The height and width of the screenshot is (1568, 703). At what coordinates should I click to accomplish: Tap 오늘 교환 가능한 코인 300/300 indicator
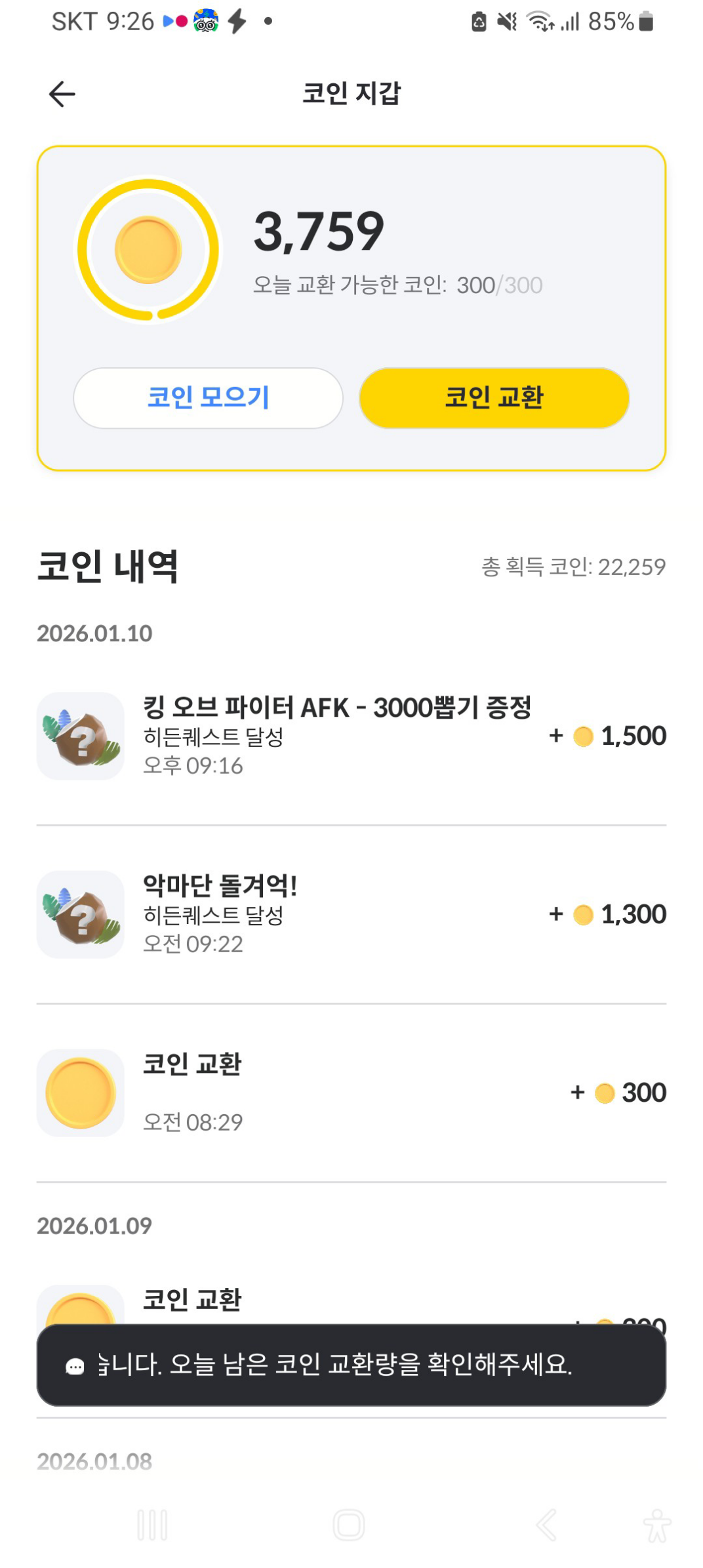398,285
